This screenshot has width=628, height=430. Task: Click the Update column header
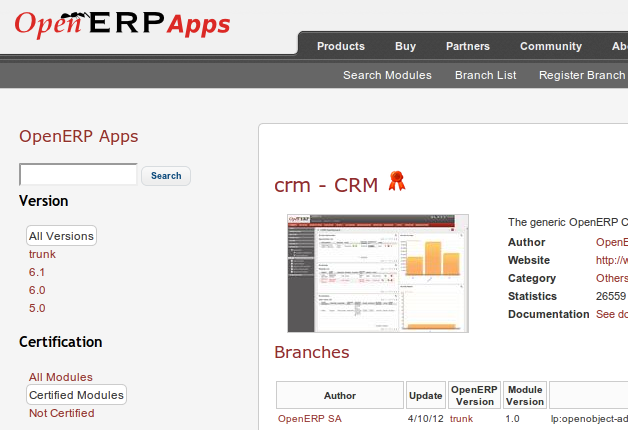point(426,395)
